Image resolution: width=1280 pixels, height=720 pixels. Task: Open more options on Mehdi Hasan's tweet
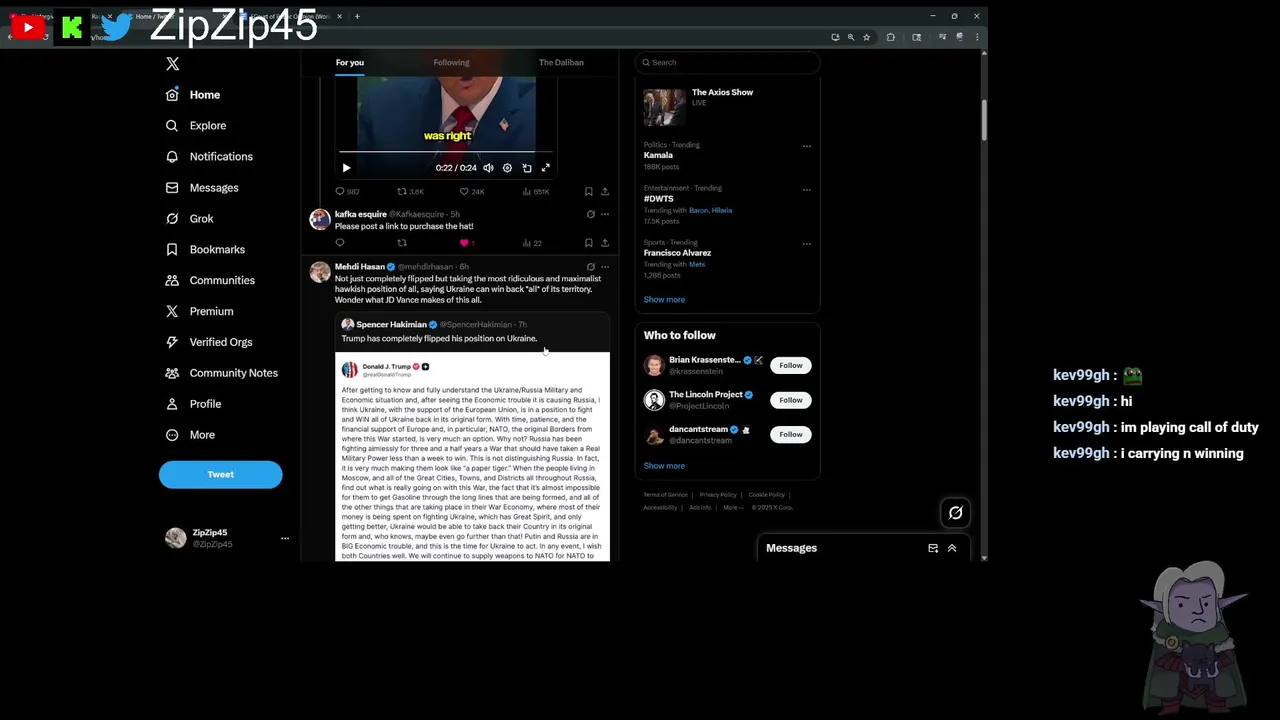tap(605, 267)
